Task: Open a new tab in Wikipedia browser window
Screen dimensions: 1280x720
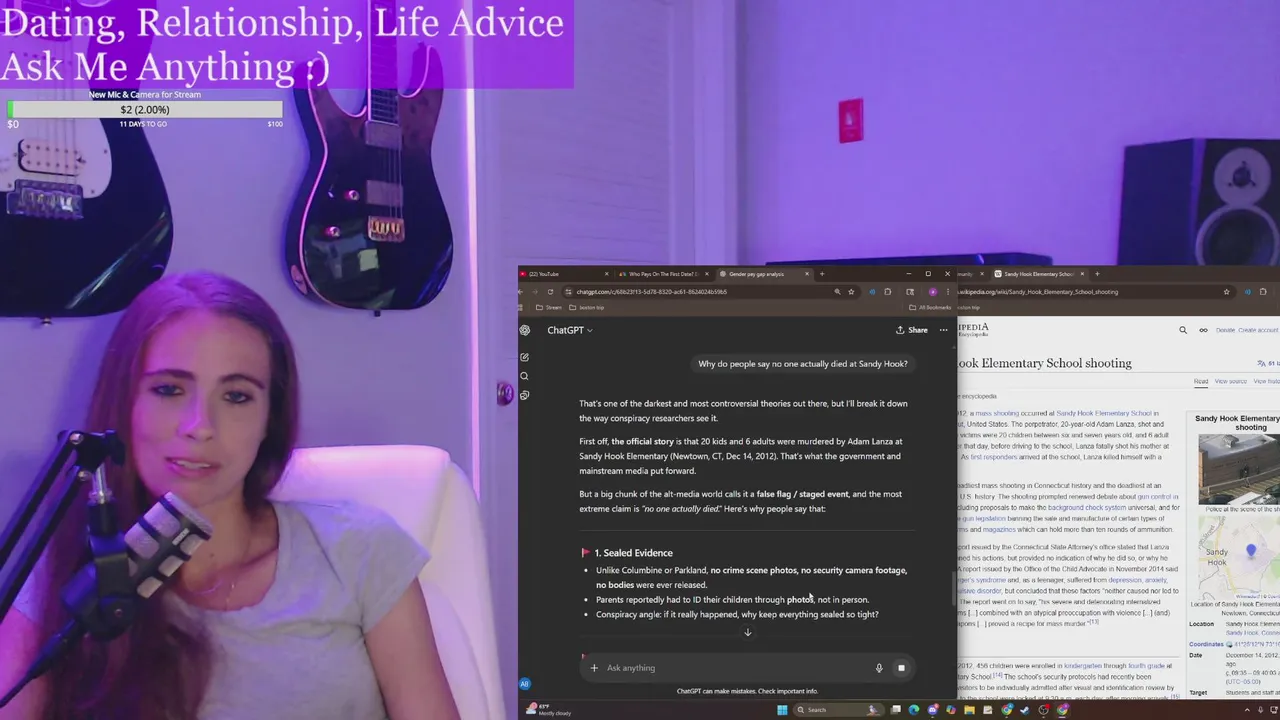Action: [x=1097, y=274]
